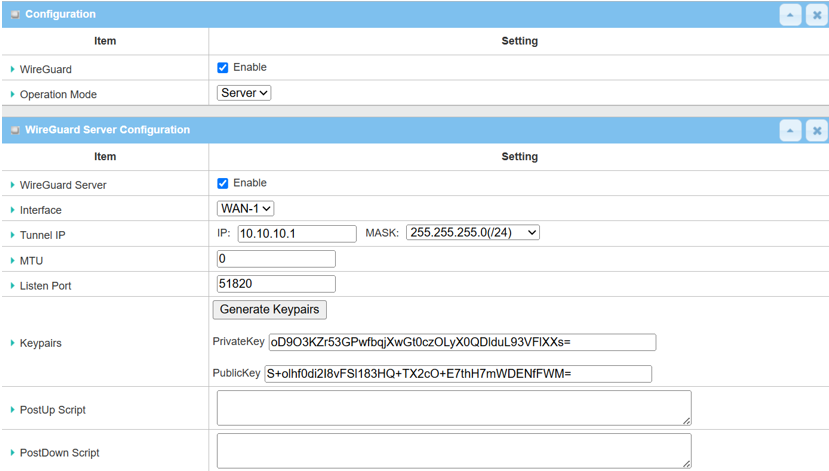829x471 pixels.
Task: Click the arrow beside Tunnel IP item
Action: coord(12,236)
